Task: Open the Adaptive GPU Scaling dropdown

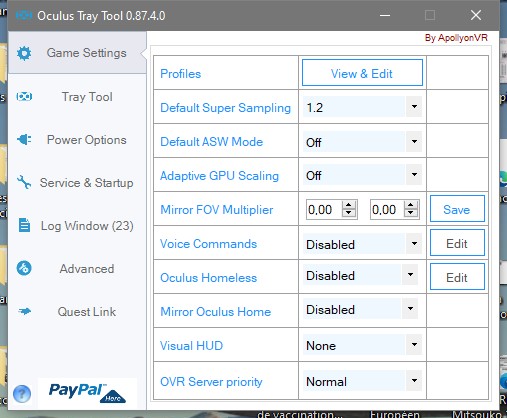Action: click(x=414, y=174)
